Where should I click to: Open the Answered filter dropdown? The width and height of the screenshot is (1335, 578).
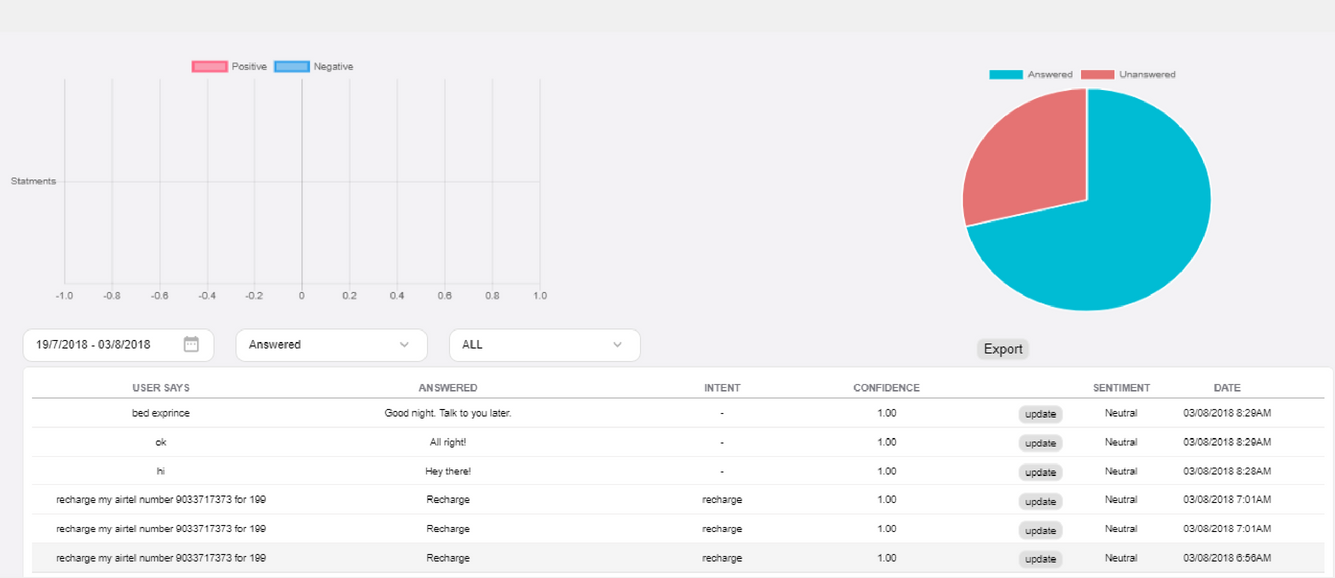coord(331,345)
